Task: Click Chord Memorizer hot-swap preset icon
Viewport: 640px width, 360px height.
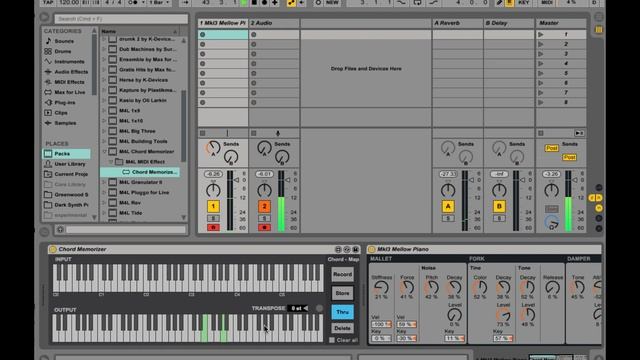Action: (347, 249)
